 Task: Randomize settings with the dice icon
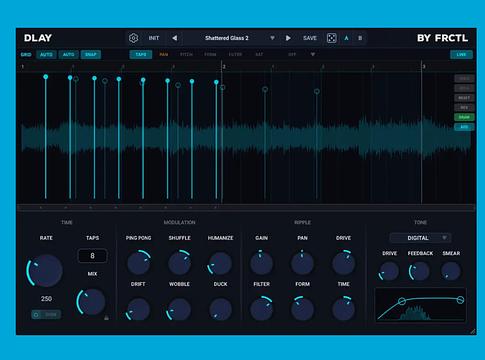click(x=332, y=38)
